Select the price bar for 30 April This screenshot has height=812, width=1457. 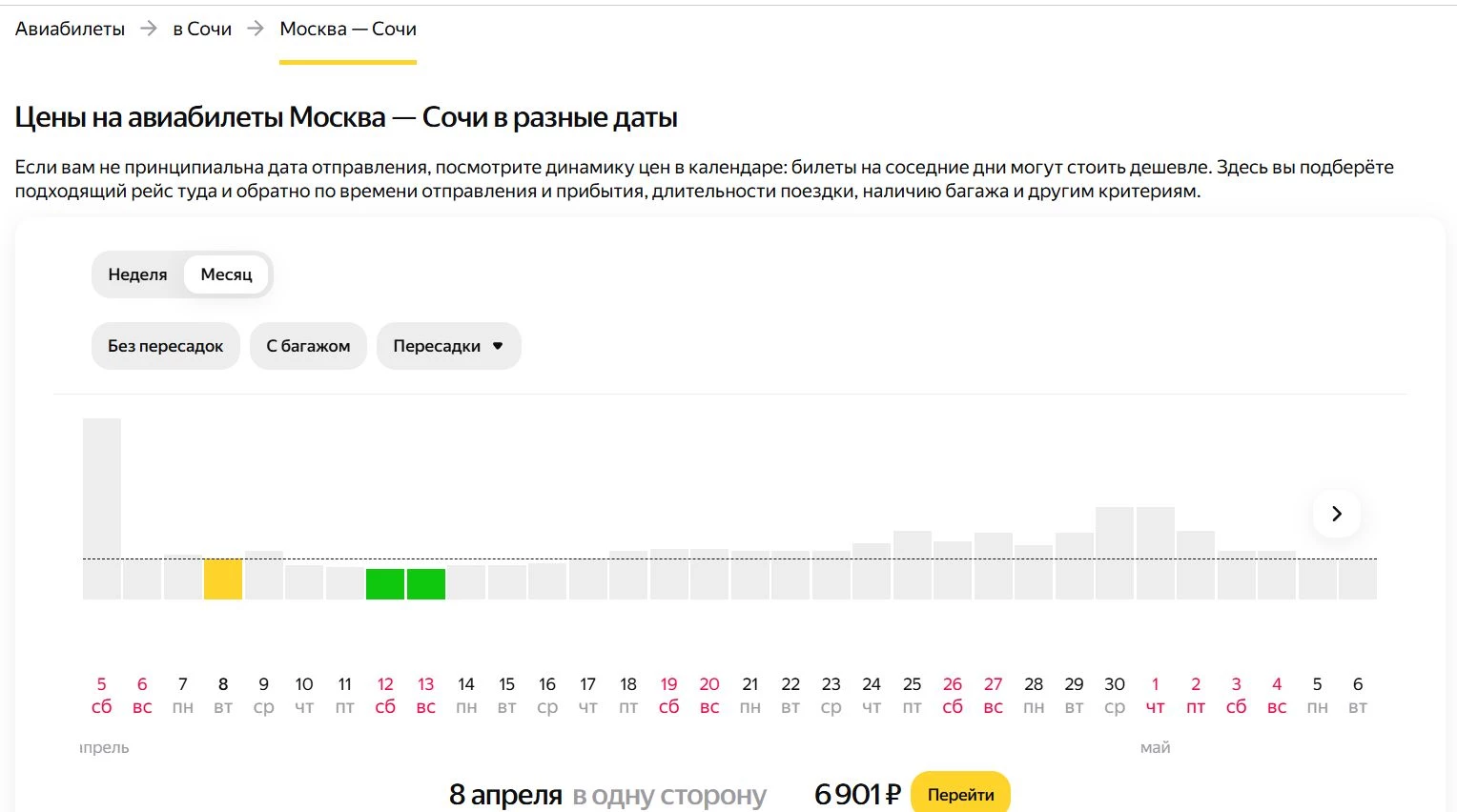1115,553
